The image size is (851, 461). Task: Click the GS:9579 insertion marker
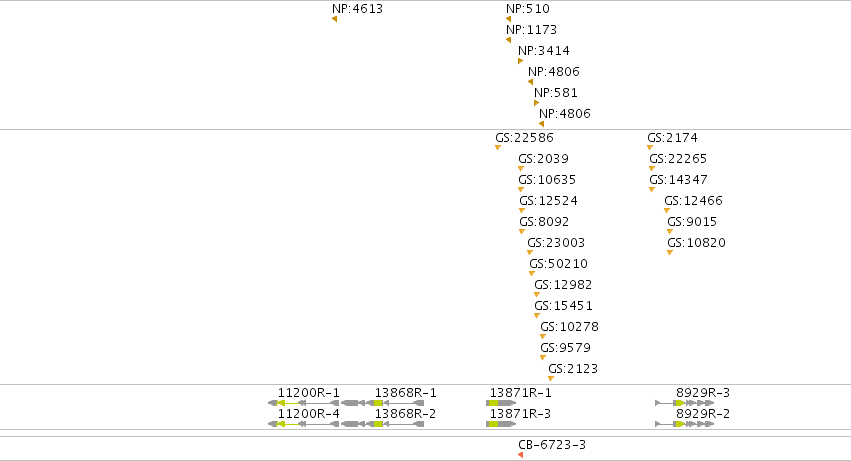pos(543,358)
